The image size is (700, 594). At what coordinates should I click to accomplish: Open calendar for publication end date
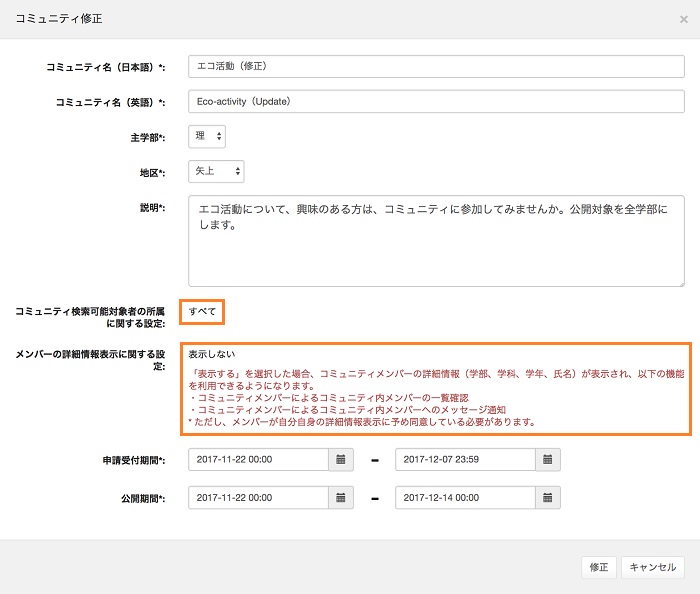click(548, 497)
